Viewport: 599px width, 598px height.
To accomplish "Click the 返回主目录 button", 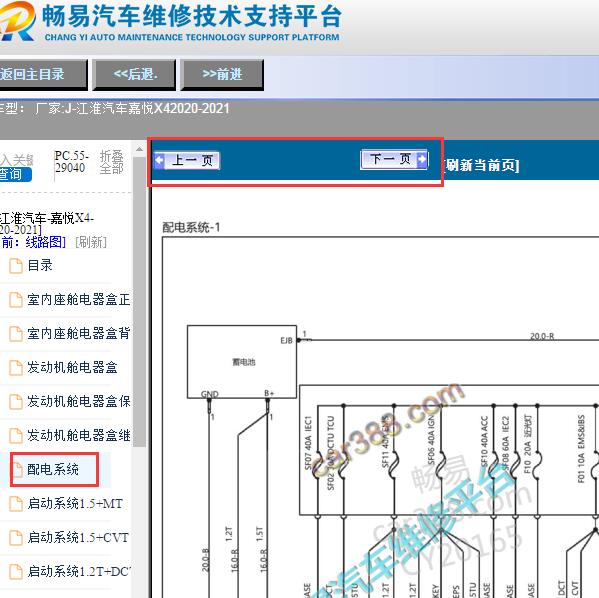I will pyautogui.click(x=43, y=75).
